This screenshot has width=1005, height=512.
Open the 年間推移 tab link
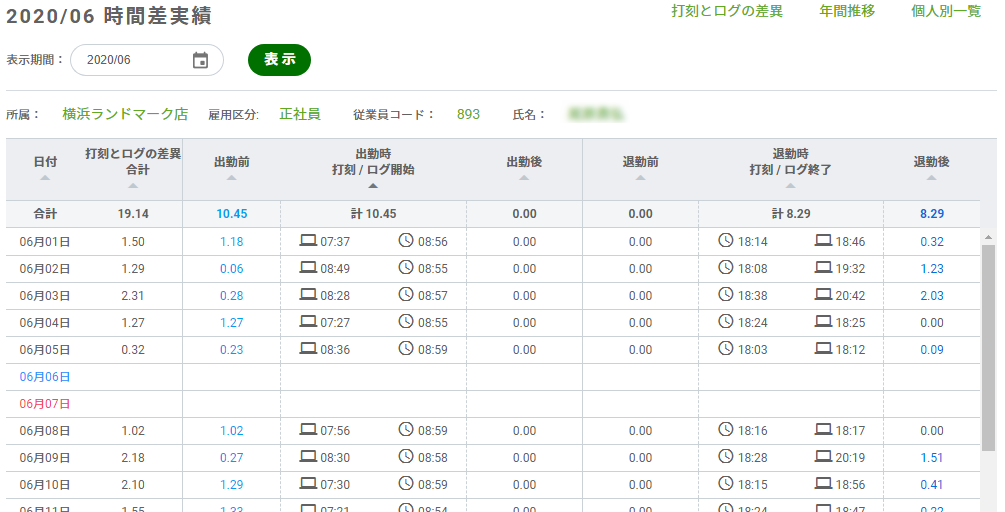tap(847, 11)
